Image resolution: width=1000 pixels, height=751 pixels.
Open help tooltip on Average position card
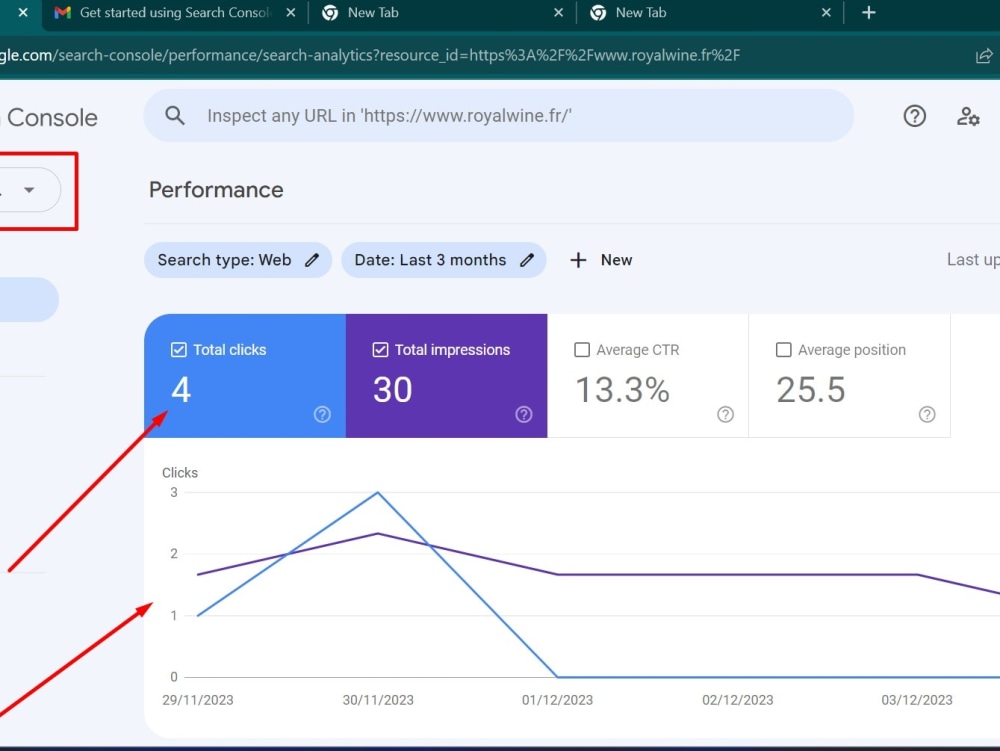tap(927, 414)
